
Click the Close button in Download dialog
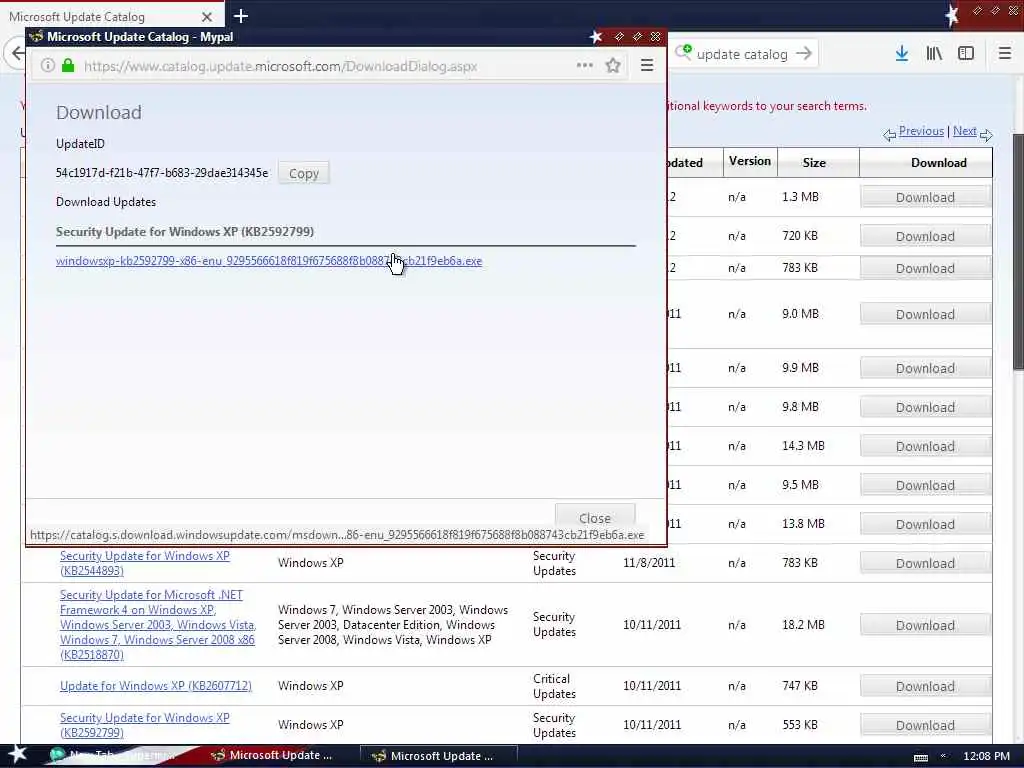pos(594,517)
